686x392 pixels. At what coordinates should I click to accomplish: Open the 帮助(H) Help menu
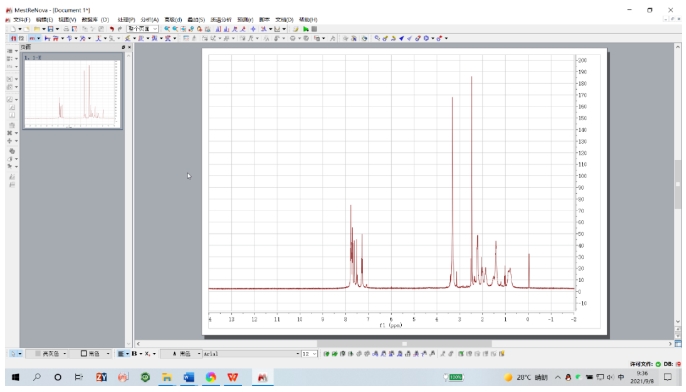coord(308,20)
